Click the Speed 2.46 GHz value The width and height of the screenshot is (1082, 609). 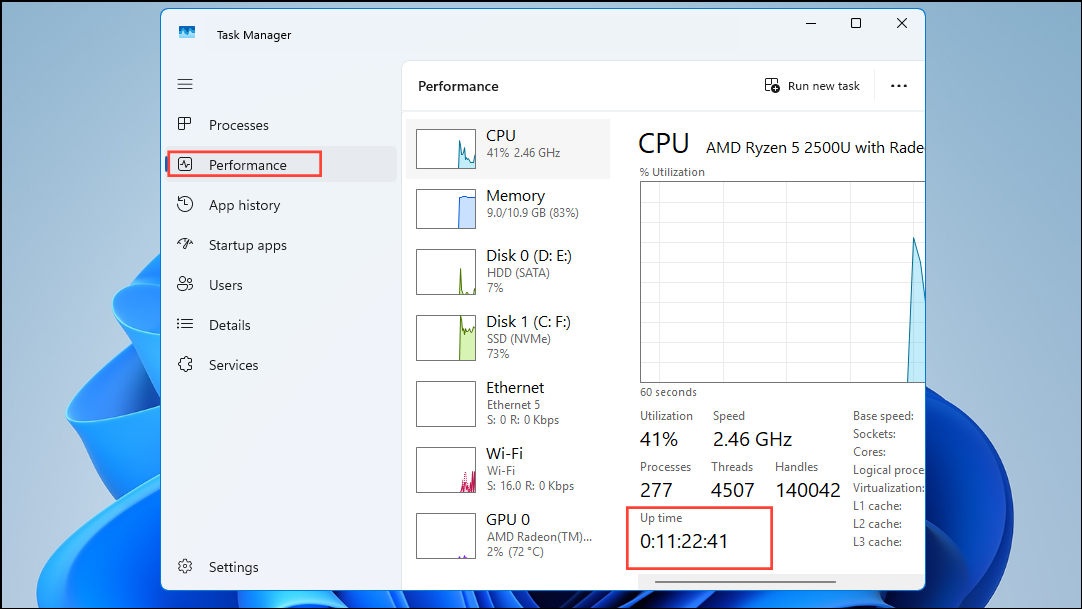click(752, 439)
